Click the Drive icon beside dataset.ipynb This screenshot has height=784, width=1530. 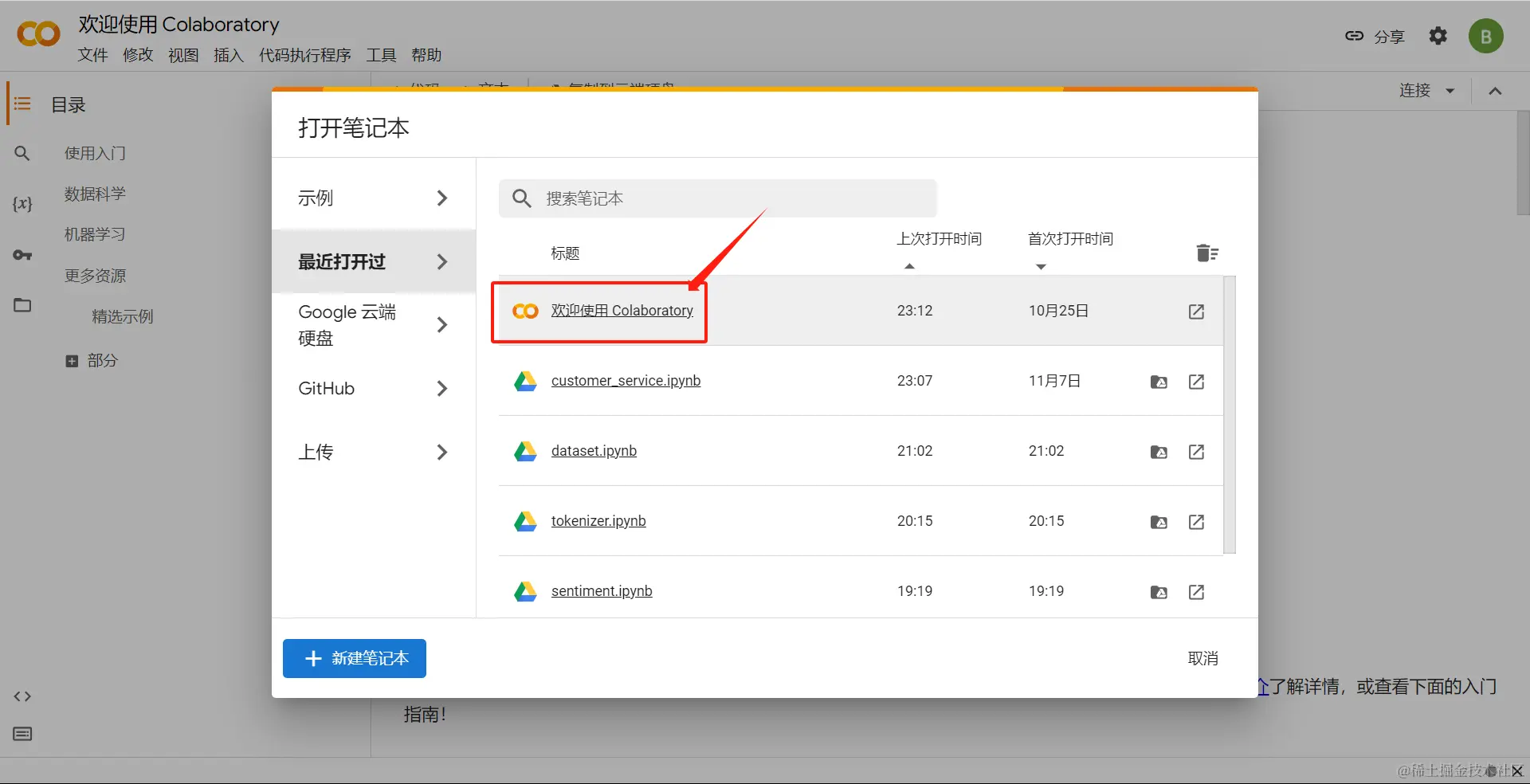point(525,451)
